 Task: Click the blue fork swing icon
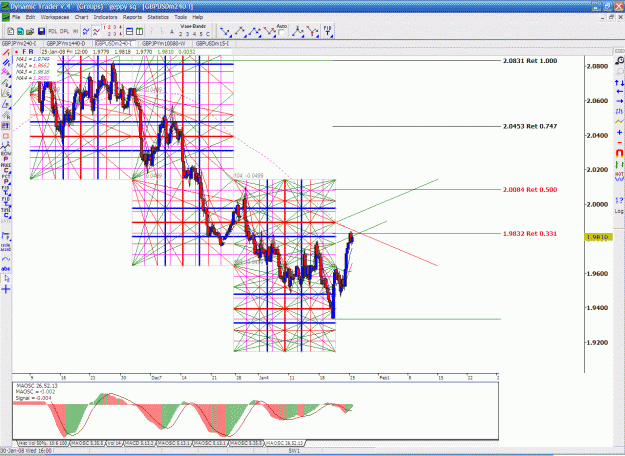(x=298, y=31)
